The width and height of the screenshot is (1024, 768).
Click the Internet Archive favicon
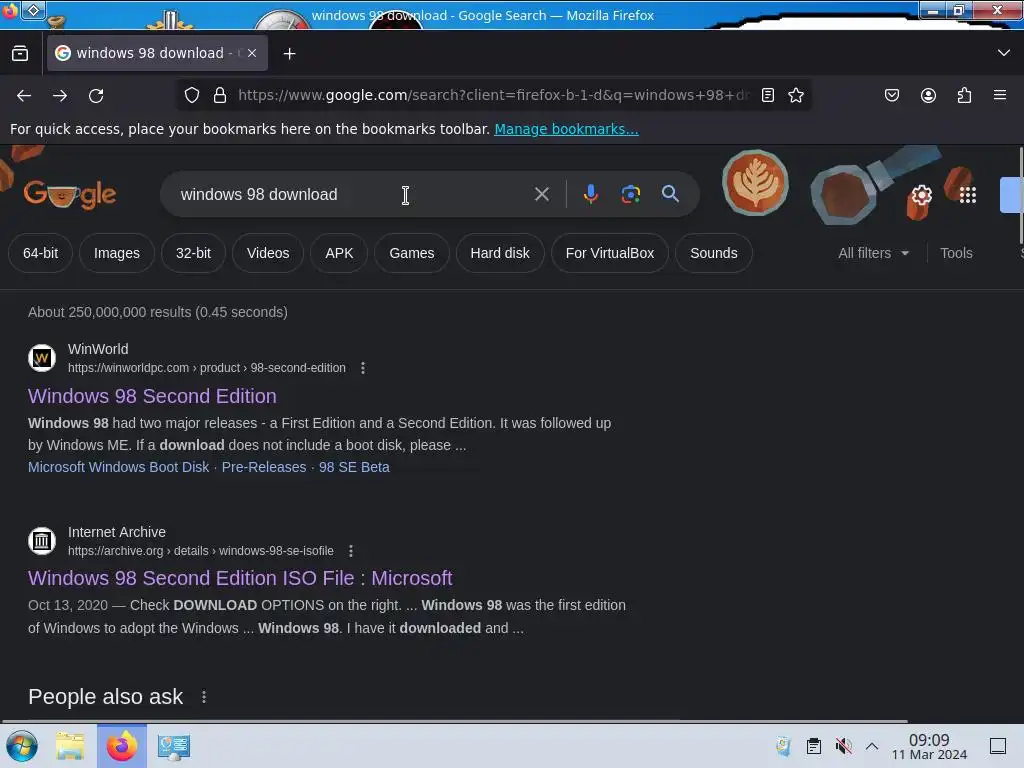pos(42,541)
